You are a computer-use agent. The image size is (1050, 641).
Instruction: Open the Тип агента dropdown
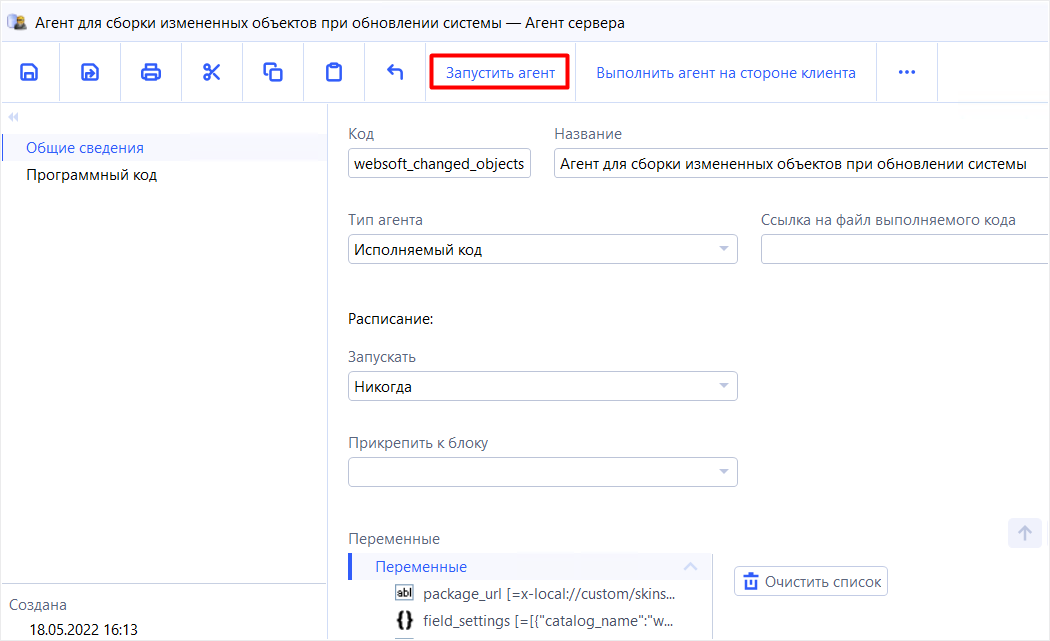(723, 248)
